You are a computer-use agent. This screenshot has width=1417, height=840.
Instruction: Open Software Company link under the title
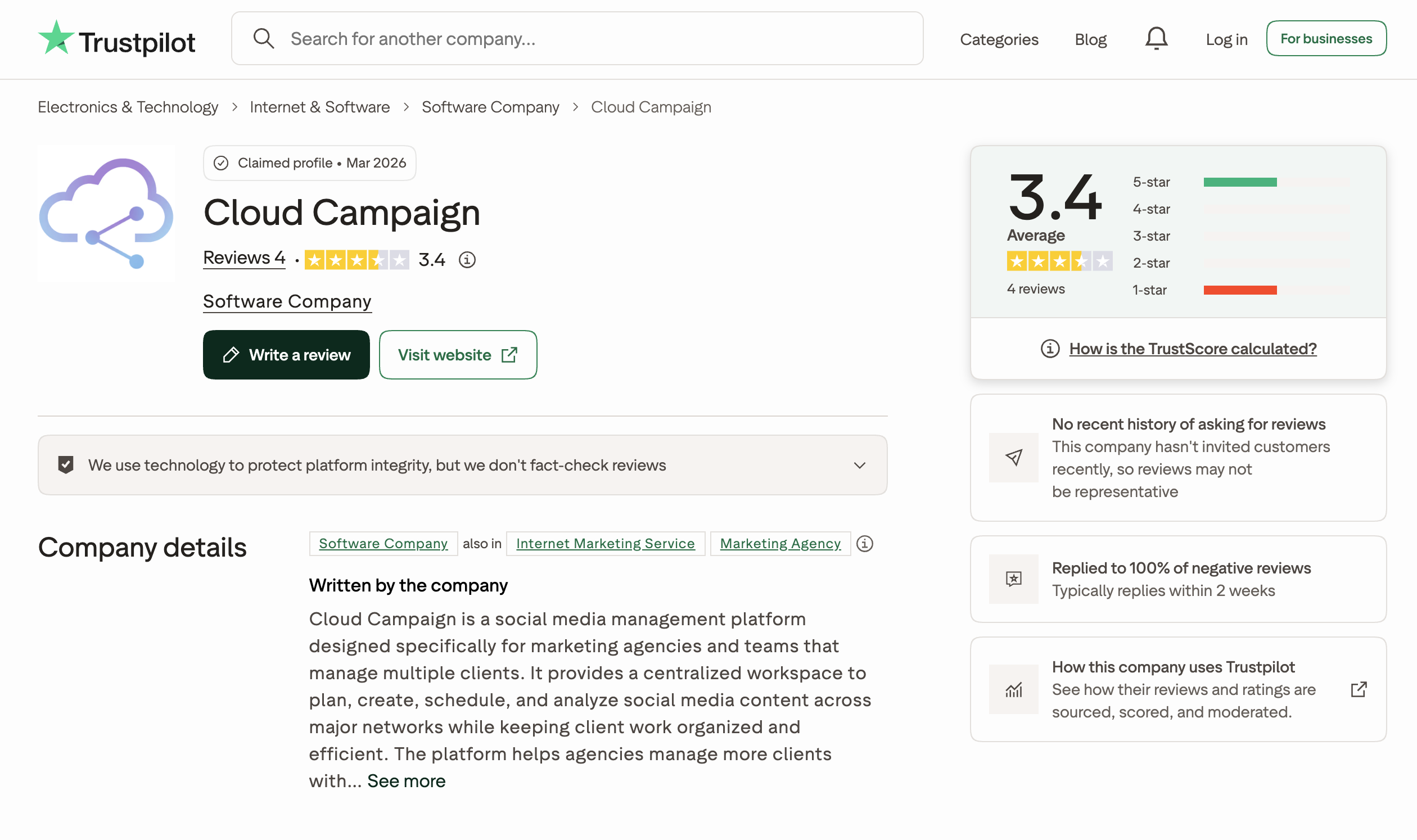pos(287,301)
